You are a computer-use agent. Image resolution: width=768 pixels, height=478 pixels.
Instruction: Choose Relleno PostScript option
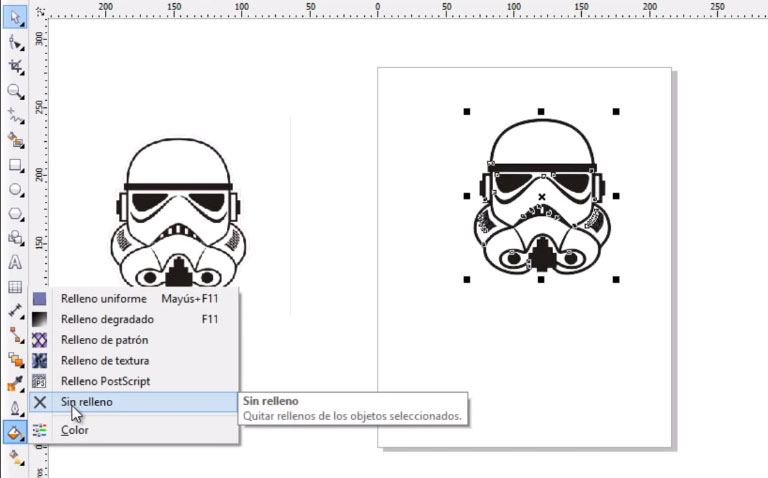click(x=134, y=381)
